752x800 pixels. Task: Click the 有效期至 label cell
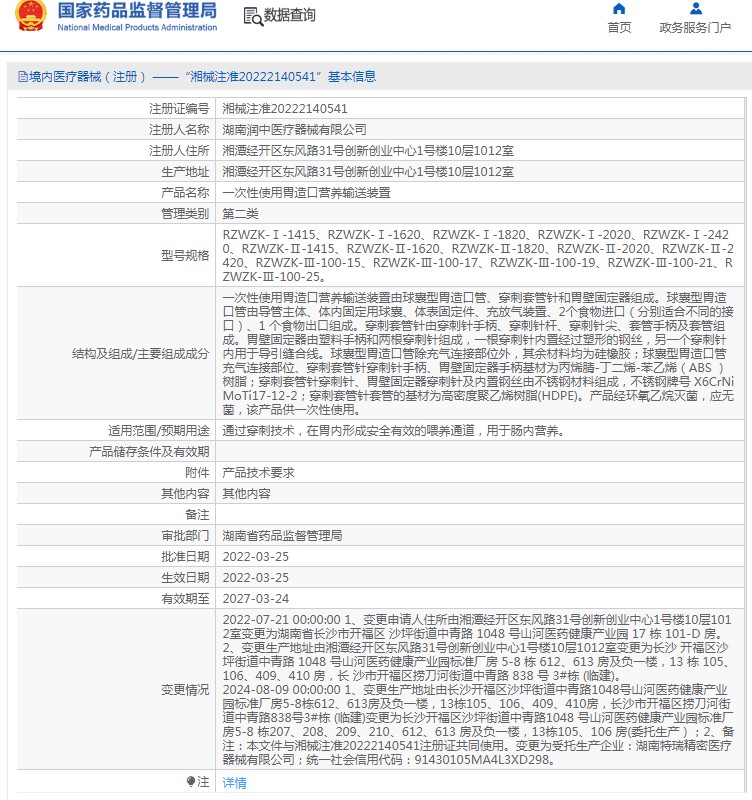click(116, 598)
